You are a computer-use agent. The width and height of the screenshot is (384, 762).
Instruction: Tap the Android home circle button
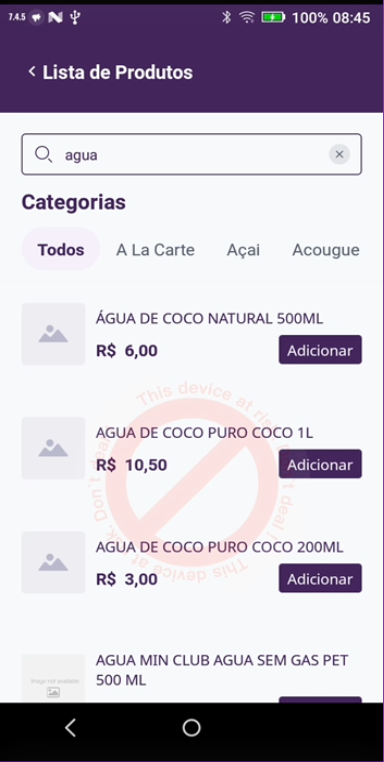[192, 727]
